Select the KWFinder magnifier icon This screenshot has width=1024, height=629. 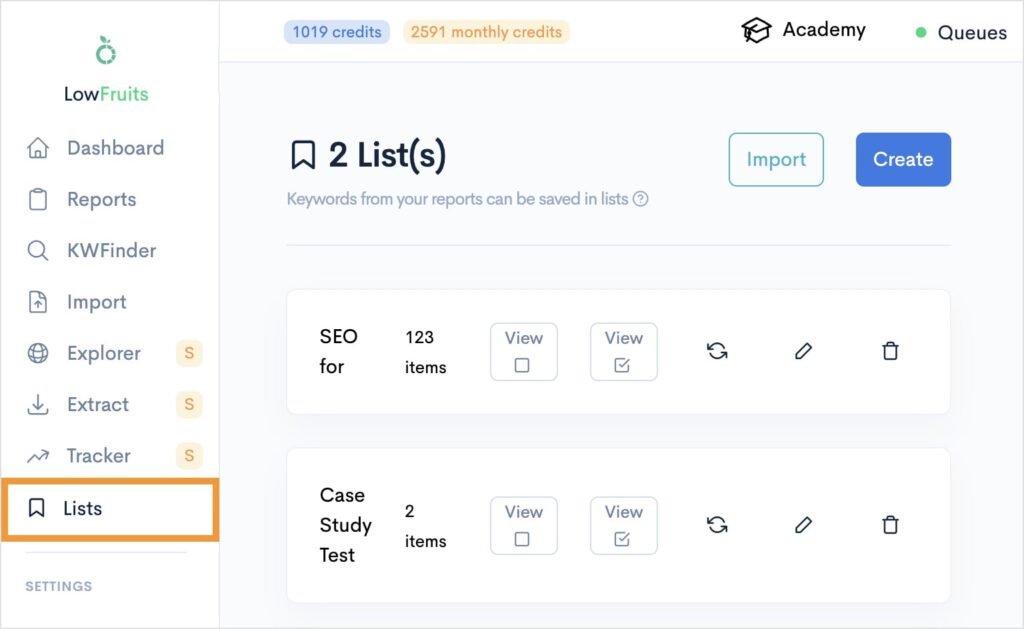click(37, 250)
